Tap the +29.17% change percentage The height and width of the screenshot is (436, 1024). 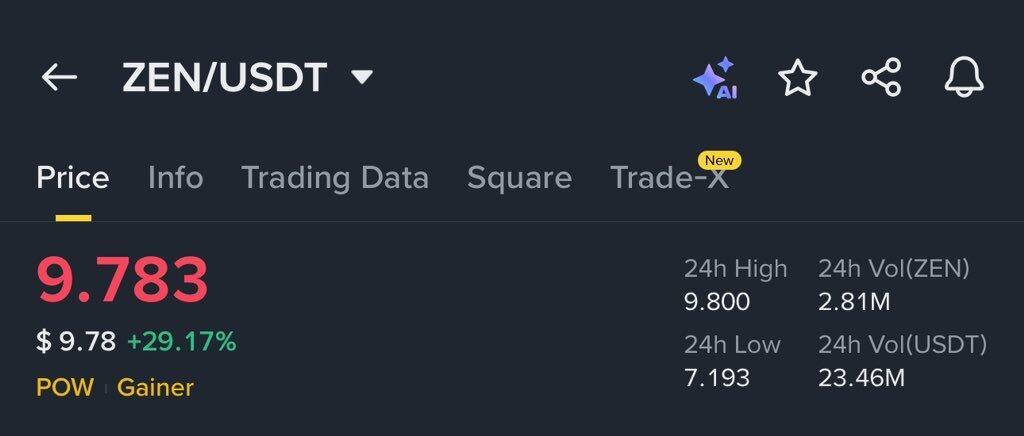[x=181, y=342]
